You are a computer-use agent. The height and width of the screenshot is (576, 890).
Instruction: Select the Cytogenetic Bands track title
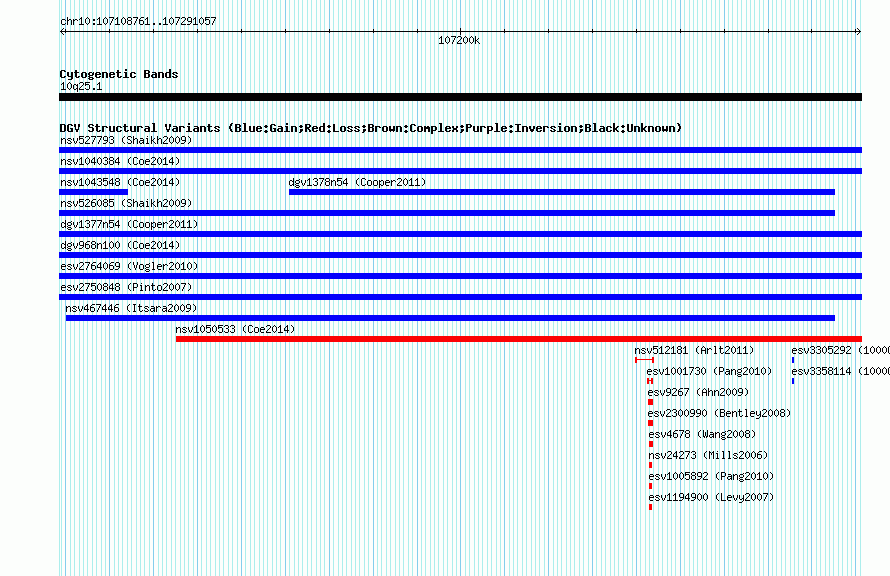(119, 74)
